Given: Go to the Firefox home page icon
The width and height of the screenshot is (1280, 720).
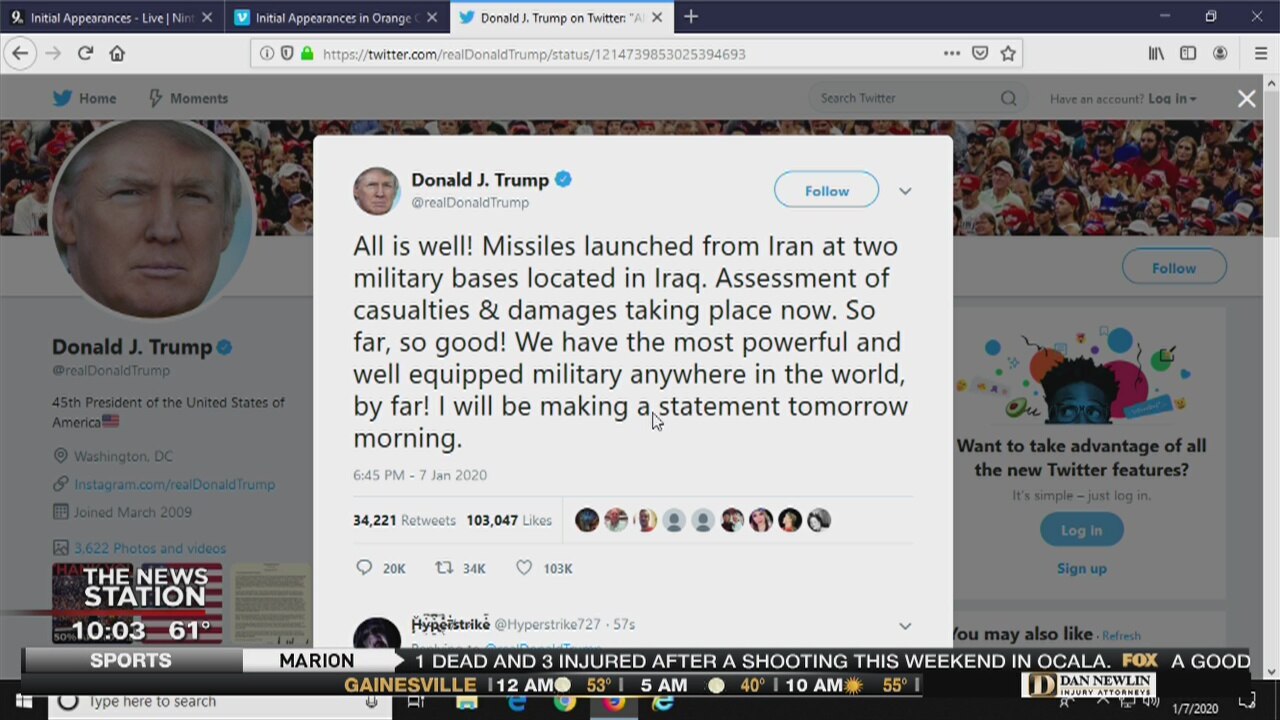Looking at the screenshot, I should point(117,54).
